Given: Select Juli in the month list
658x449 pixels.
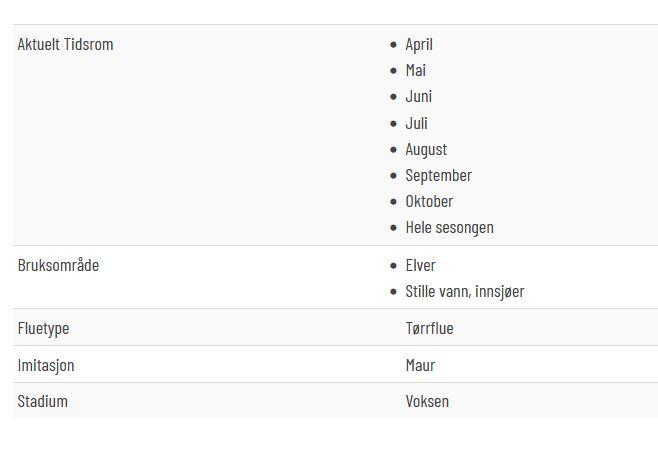Looking at the screenshot, I should (x=416, y=123).
